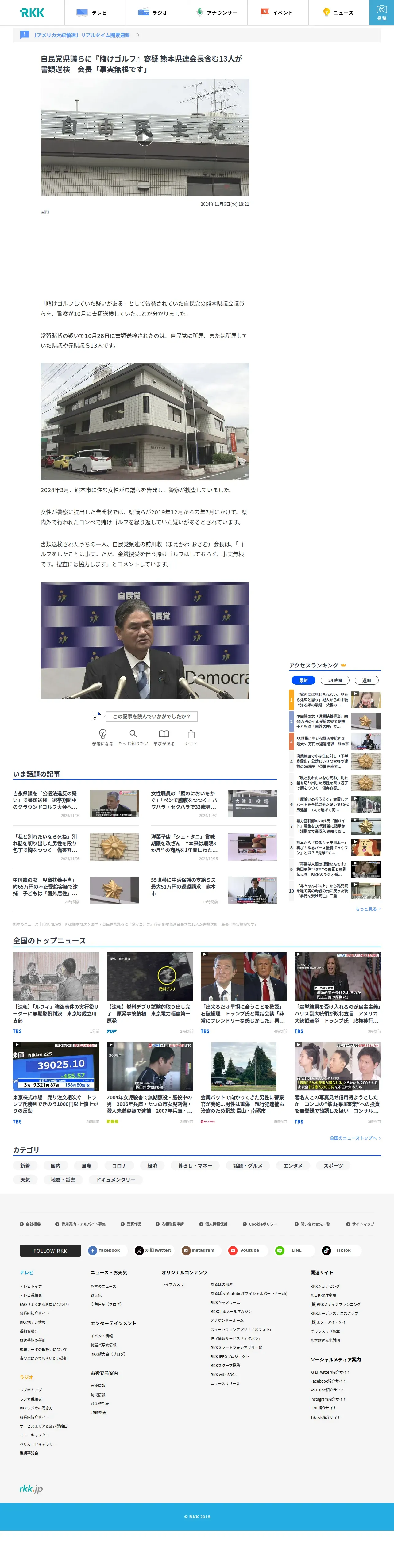Select the ドキュメンタリー category pill

[116, 1180]
